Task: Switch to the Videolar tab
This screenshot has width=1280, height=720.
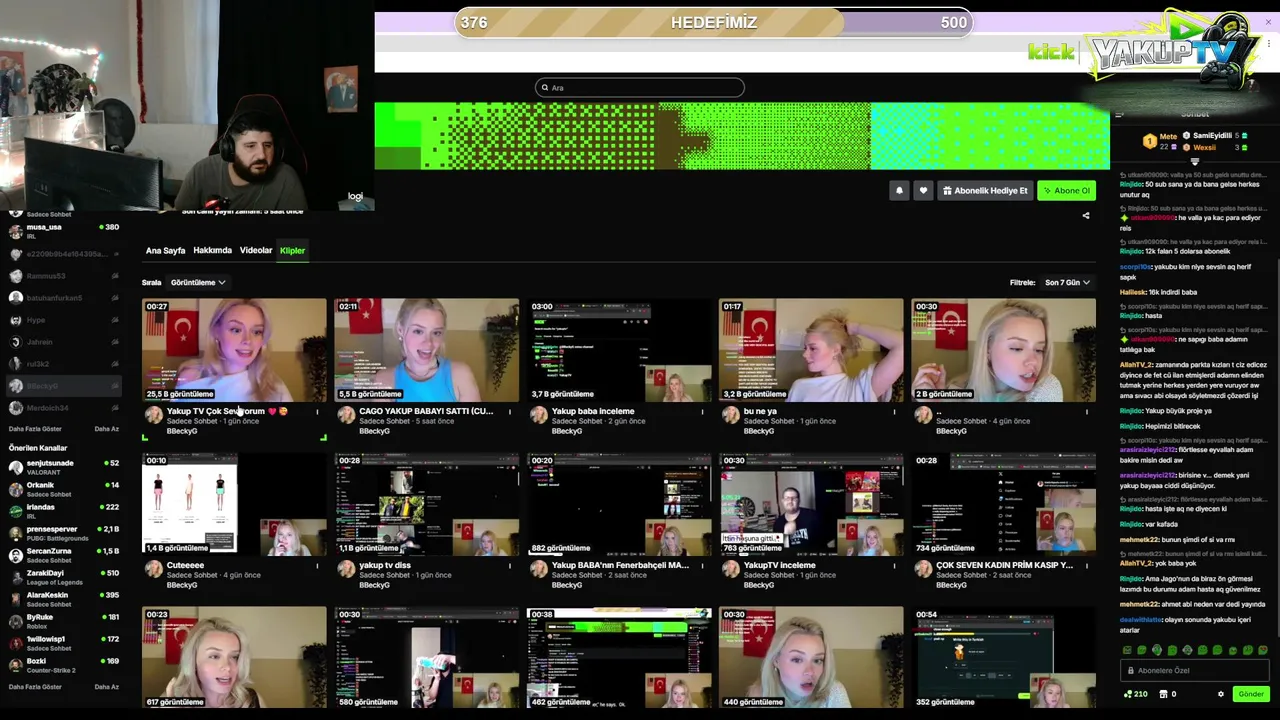Action: (256, 251)
